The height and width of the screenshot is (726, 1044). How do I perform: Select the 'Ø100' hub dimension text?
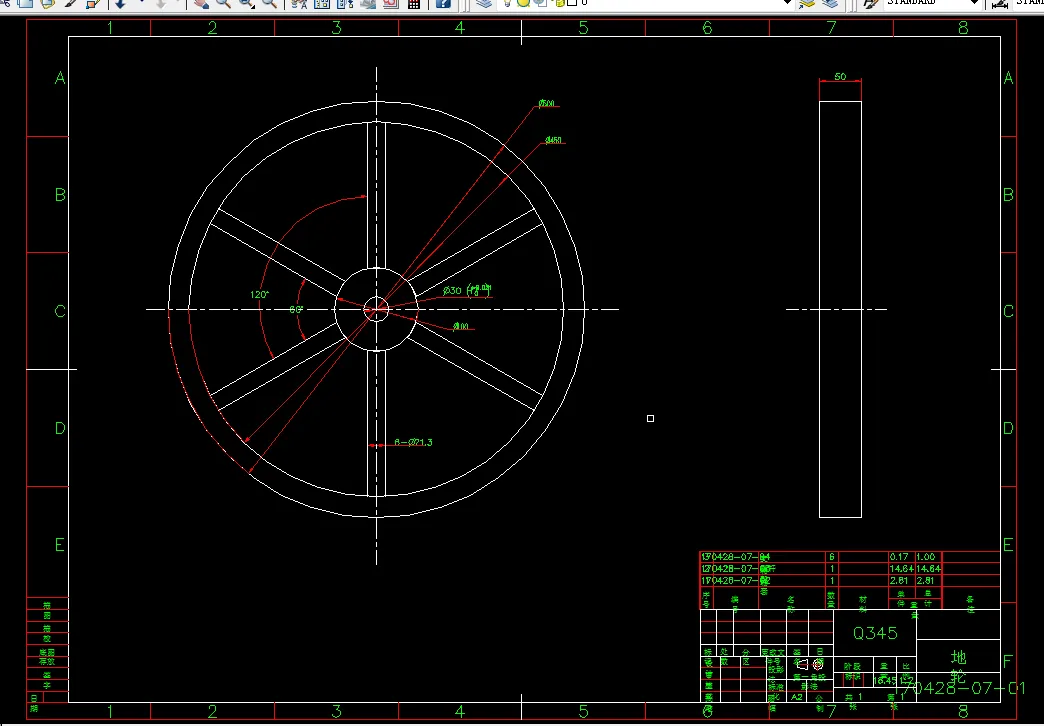[x=461, y=326]
